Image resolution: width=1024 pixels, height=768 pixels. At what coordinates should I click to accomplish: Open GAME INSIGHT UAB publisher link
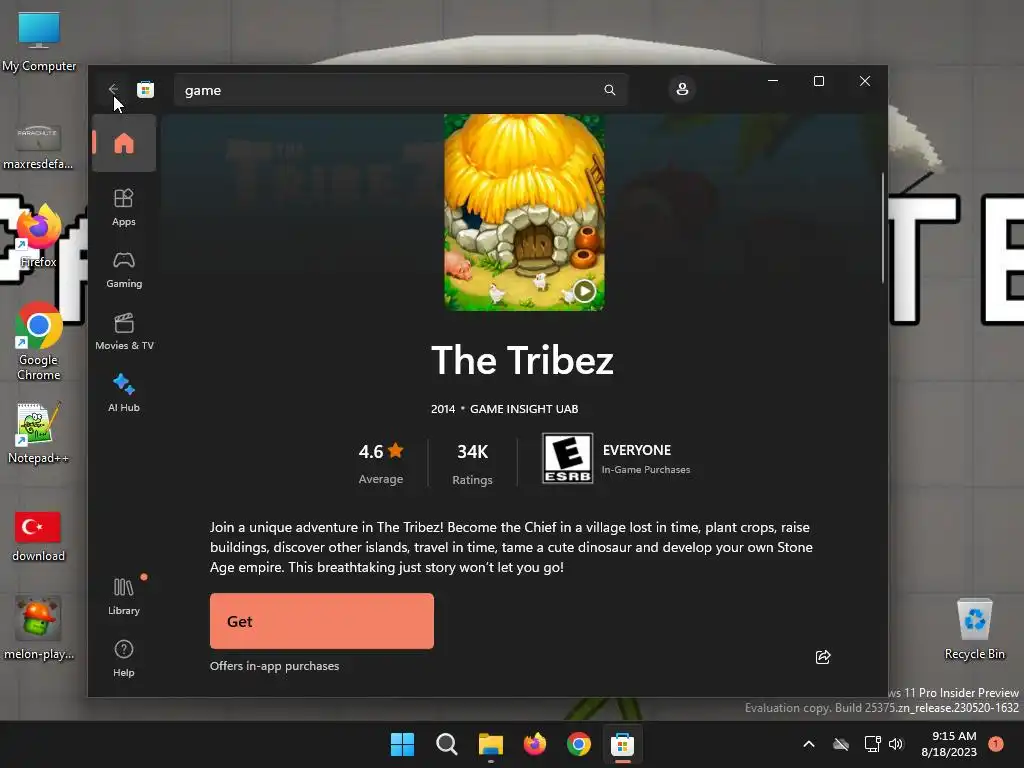click(524, 409)
